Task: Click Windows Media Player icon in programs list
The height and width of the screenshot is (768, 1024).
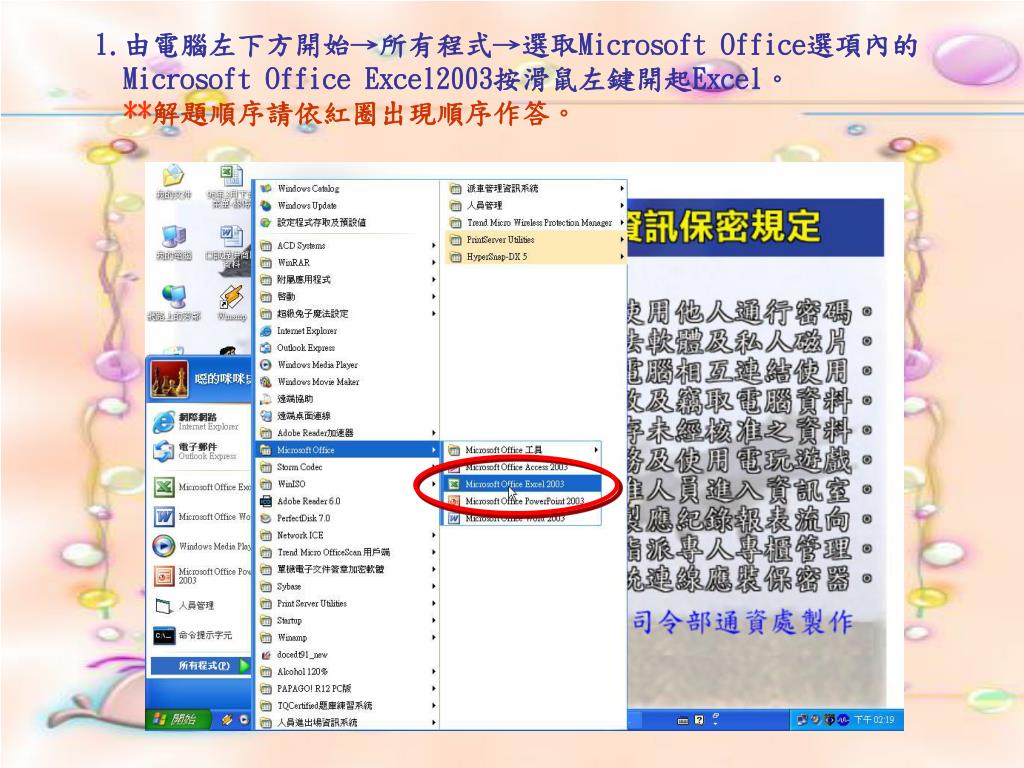Action: [x=266, y=364]
